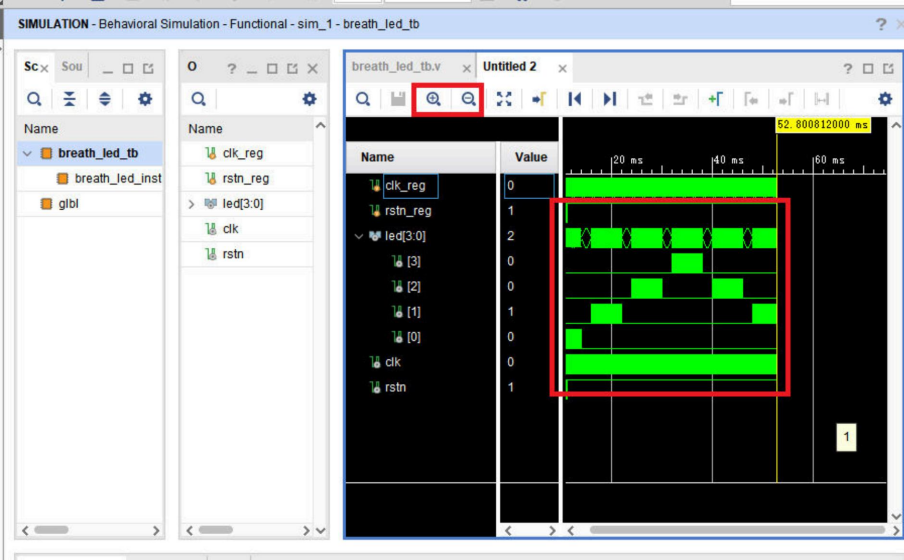
Task: Open waveform settings gear
Action: (884, 99)
